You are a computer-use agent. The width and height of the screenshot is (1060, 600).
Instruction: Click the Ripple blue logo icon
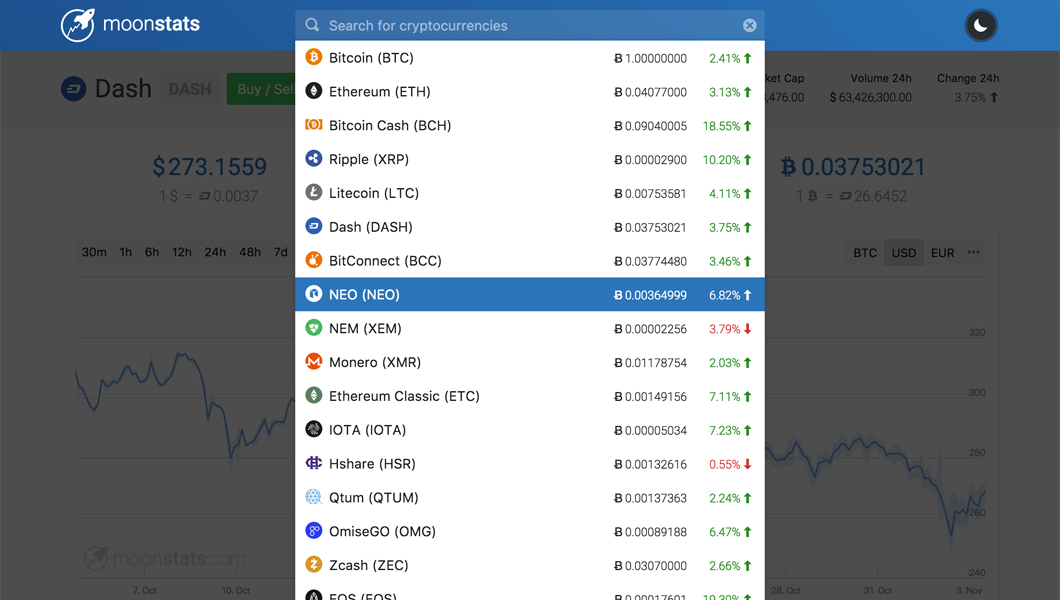(x=313, y=159)
